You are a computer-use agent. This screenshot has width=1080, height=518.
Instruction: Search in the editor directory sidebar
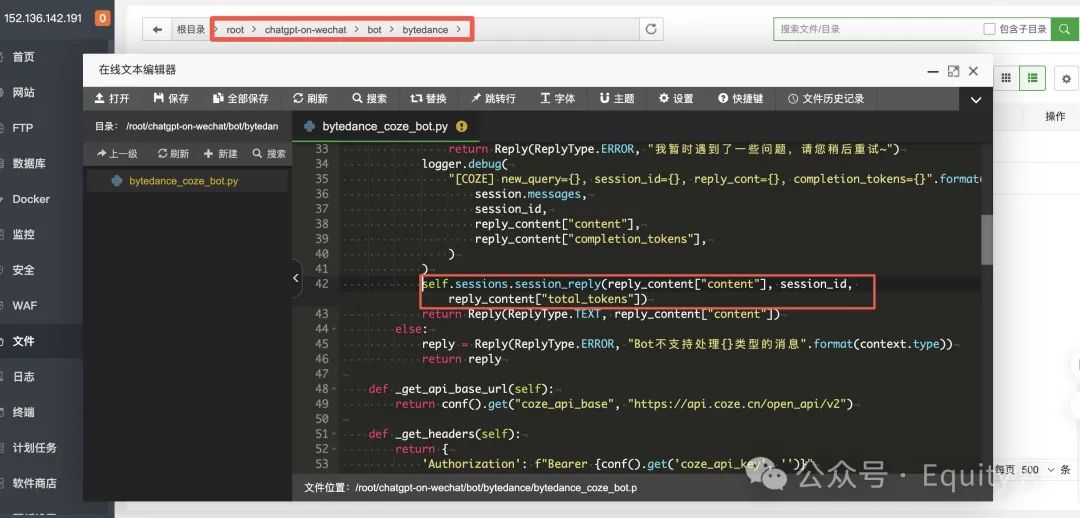269,154
